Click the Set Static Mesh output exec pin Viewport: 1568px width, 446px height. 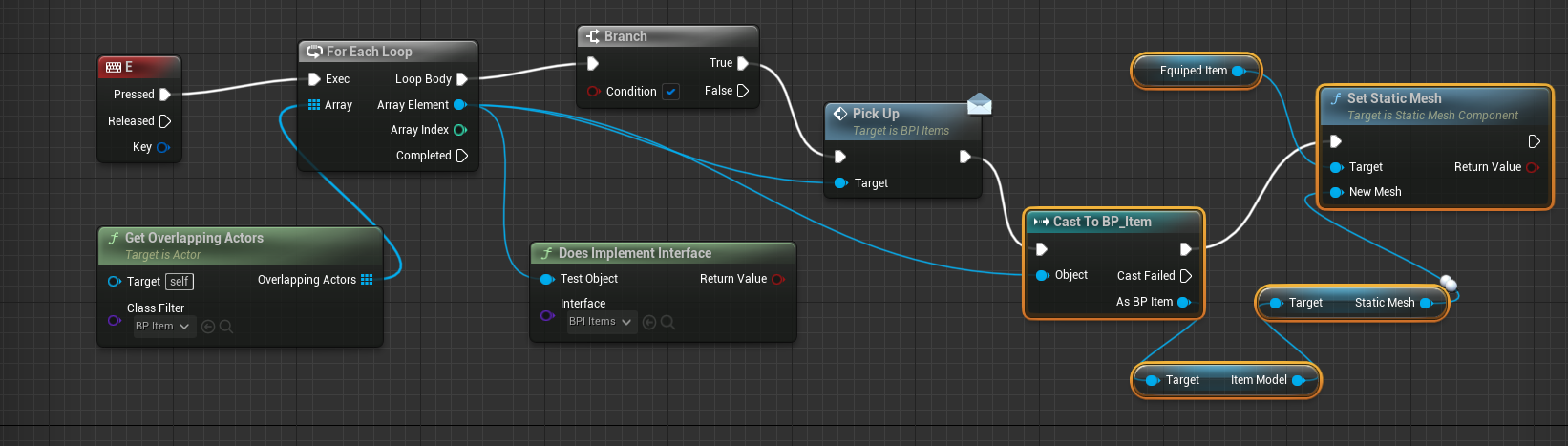tap(1534, 141)
